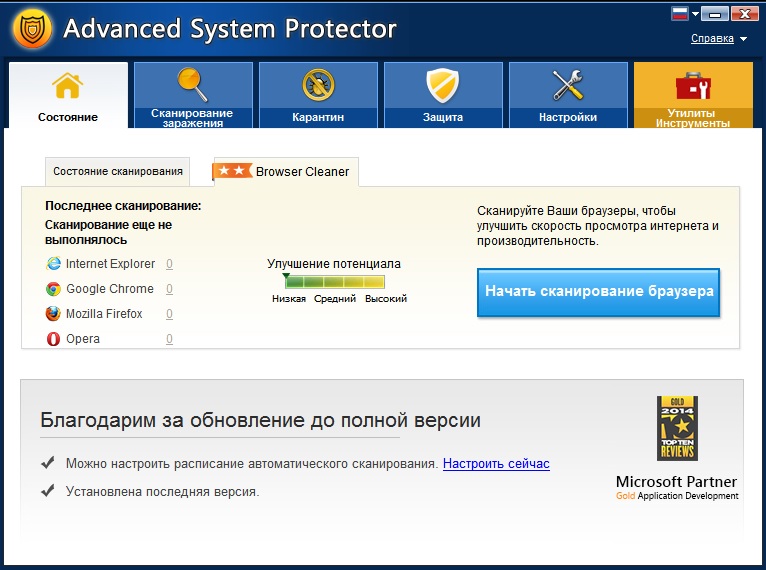
Task: Follow the Настроить сейчас link
Action: (496, 464)
